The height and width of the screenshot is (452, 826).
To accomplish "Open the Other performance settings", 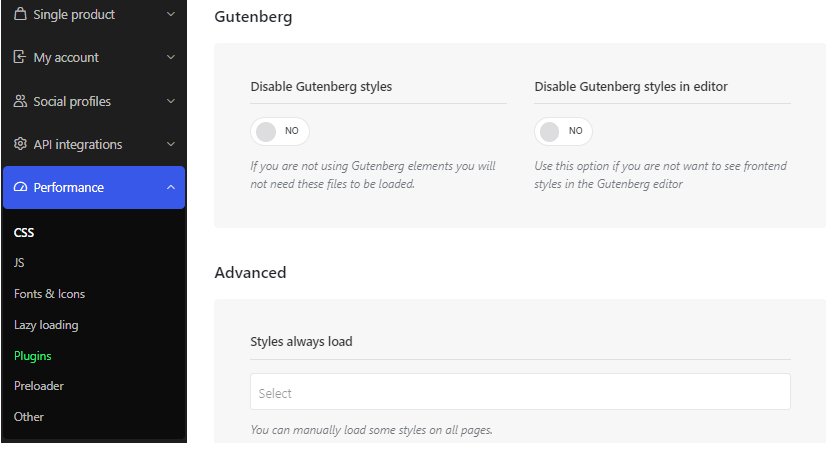I will click(x=28, y=417).
